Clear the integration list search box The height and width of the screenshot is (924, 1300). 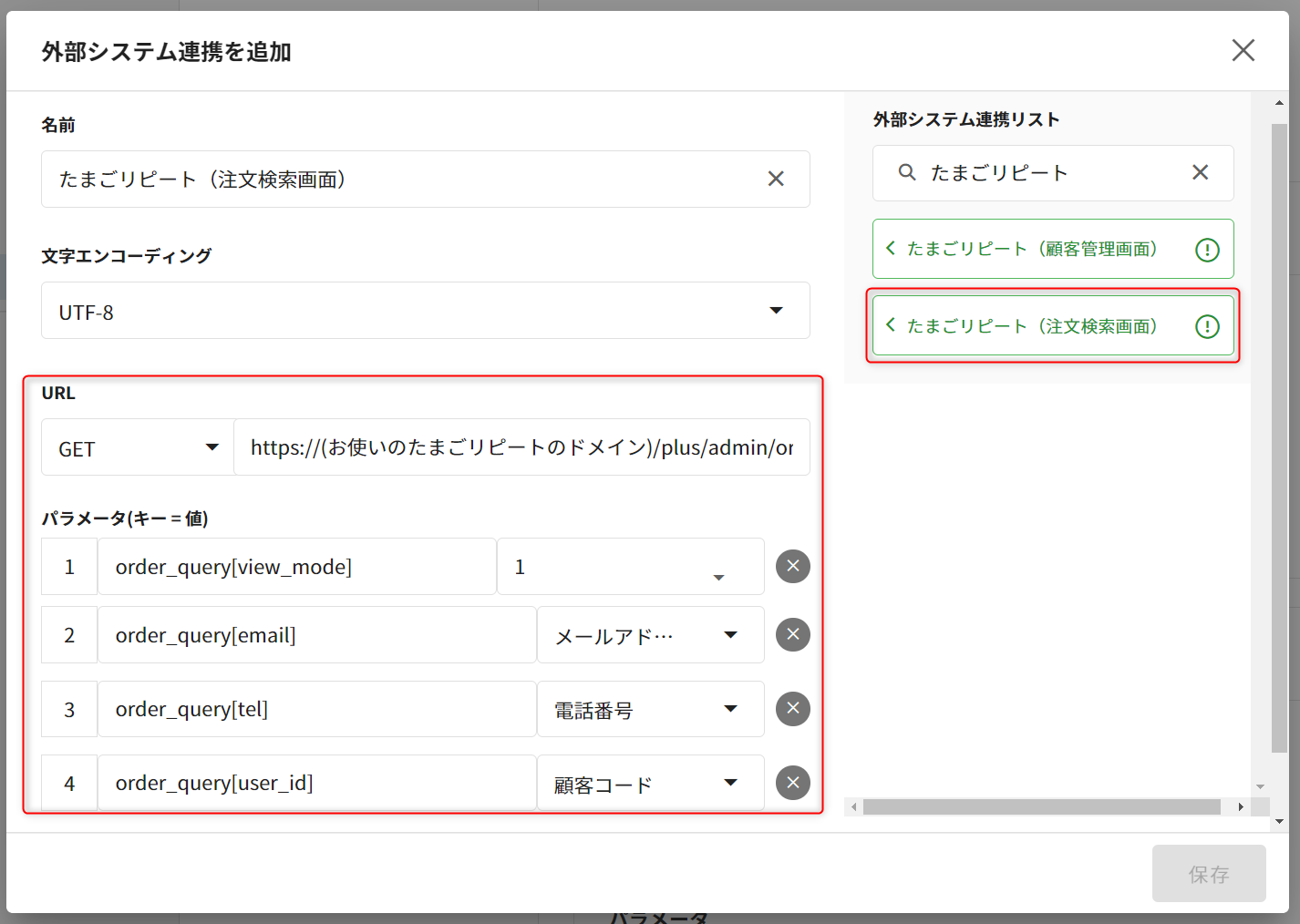(x=1200, y=172)
